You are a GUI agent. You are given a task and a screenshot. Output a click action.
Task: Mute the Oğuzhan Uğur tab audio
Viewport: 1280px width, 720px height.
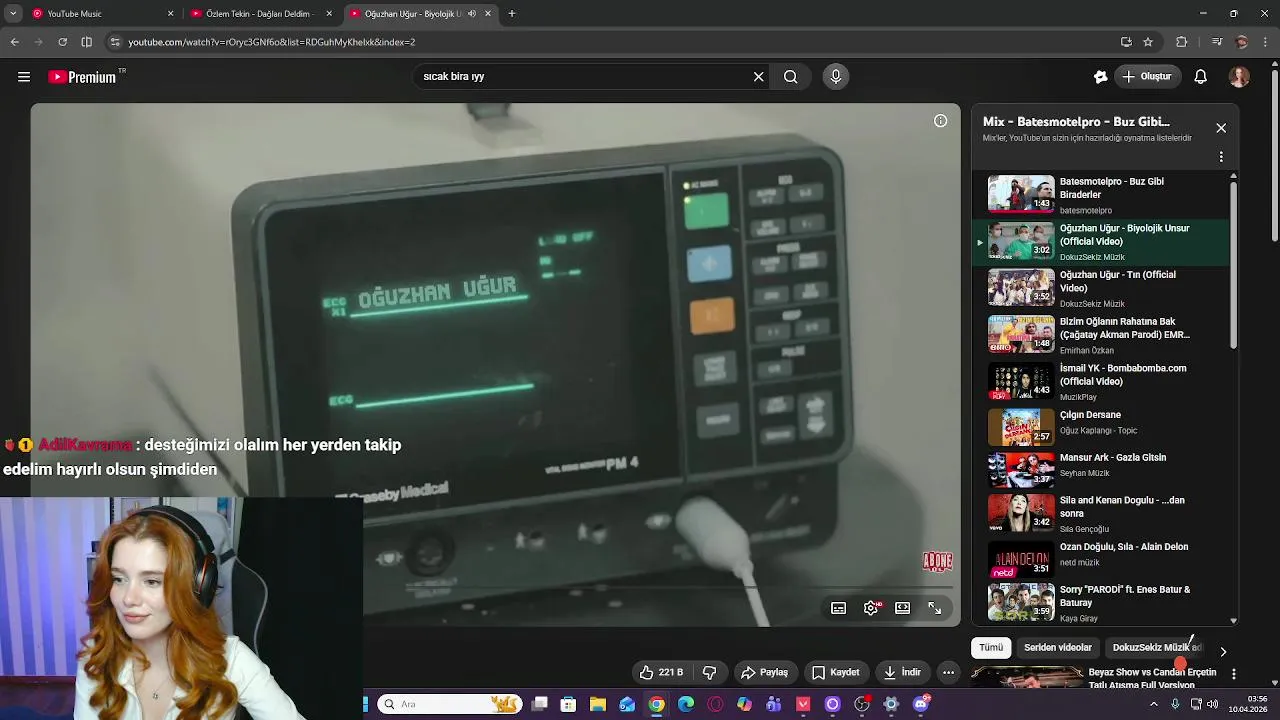click(472, 14)
